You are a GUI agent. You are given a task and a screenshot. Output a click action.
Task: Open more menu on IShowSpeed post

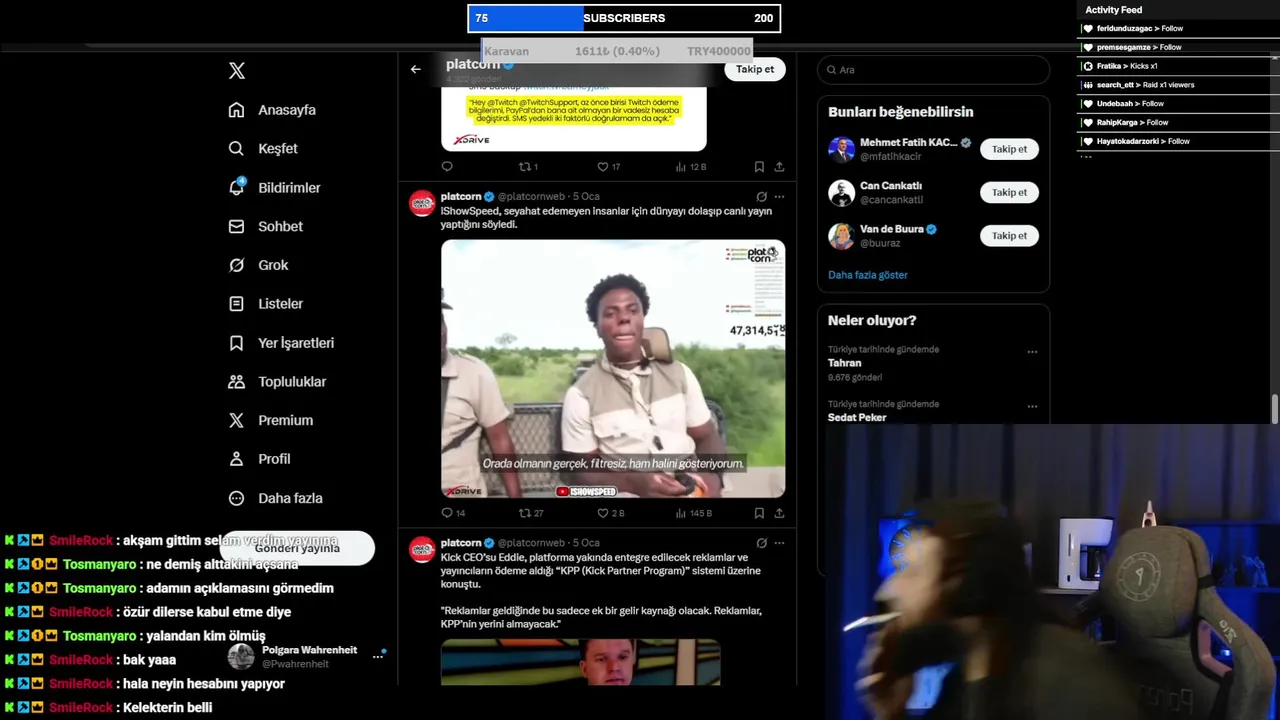[779, 197]
